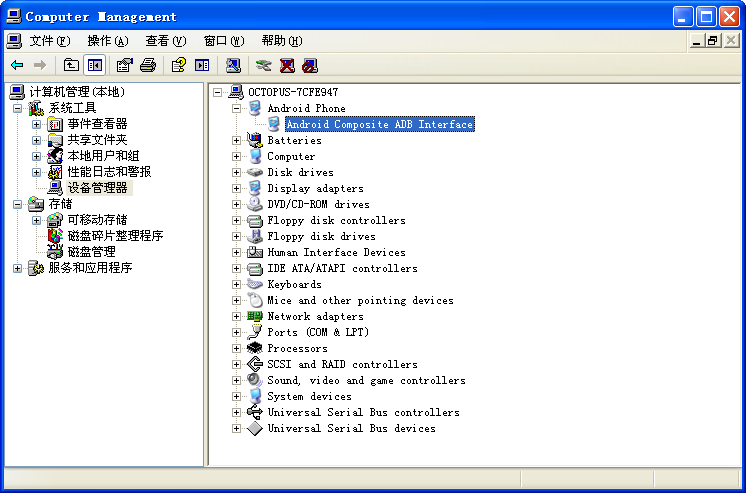Click the Uninstall device red X icon
This screenshot has width=746, height=493.
(287, 65)
